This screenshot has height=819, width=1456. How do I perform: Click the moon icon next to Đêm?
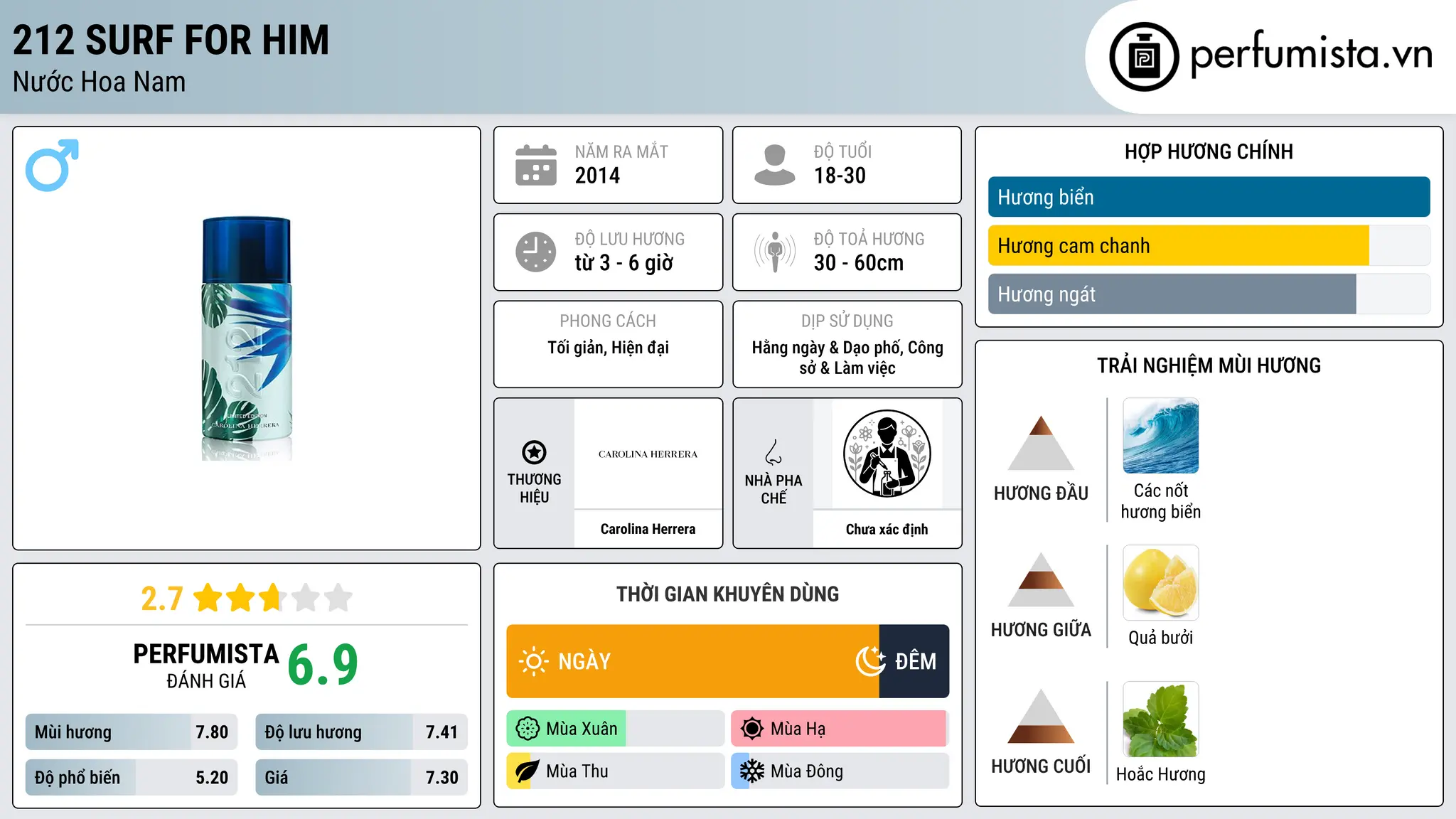coord(871,661)
